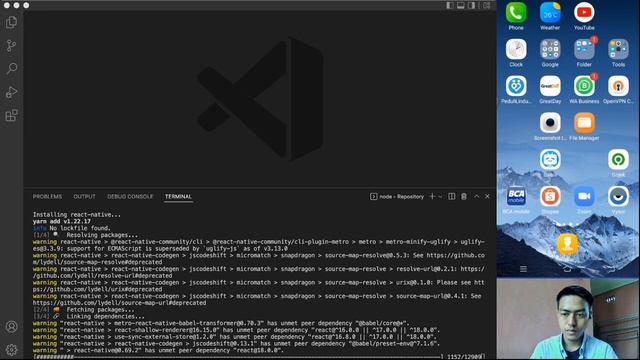Screen dimensions: 640x360
Task: Click the node - Repository terminal label
Action: tap(397, 197)
